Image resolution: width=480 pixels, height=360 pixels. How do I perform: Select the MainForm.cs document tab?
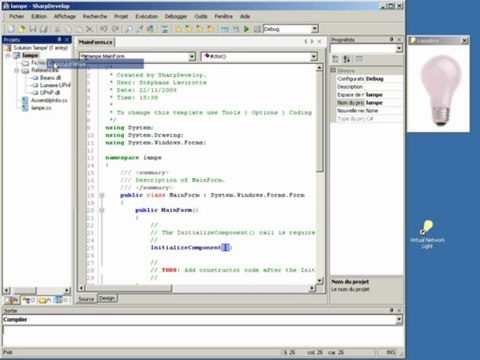(96, 42)
